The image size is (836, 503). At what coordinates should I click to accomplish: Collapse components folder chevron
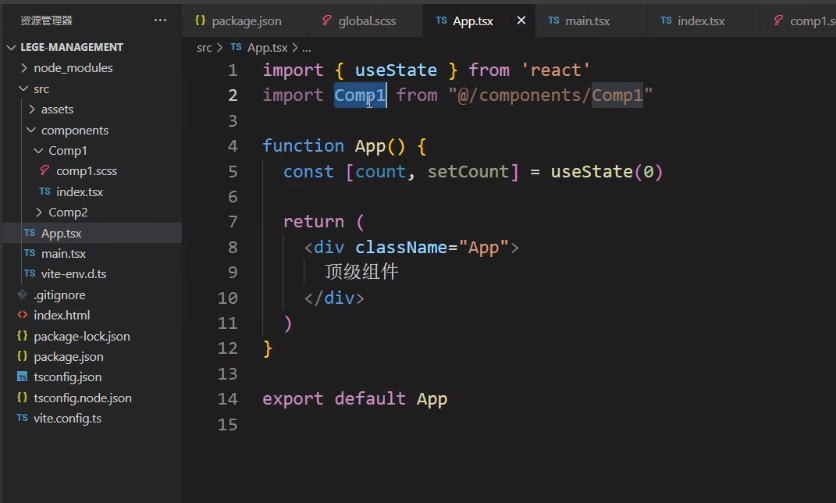(31, 130)
